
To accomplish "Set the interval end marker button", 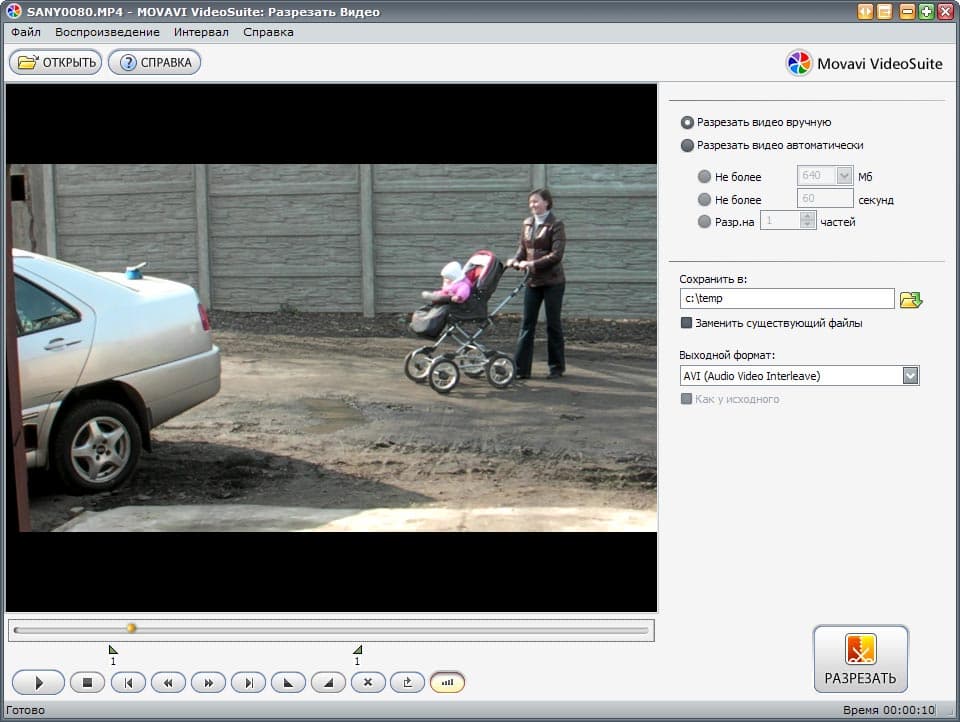I will pos(328,683).
